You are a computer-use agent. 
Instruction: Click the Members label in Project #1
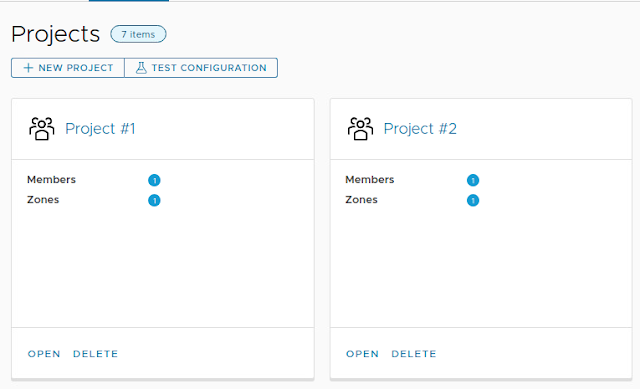pyautogui.click(x=51, y=180)
